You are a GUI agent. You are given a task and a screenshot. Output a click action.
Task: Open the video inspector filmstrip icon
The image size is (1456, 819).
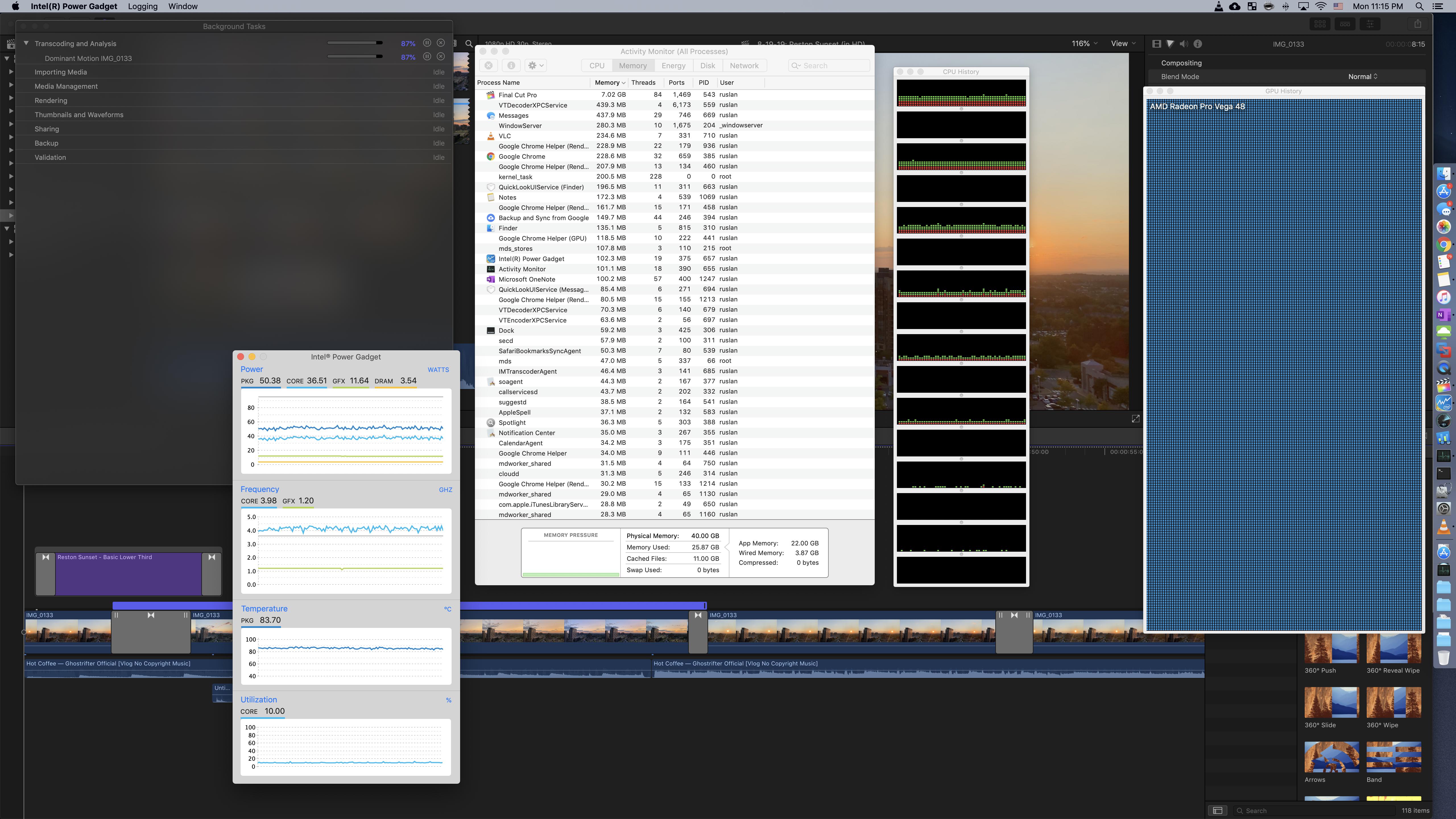click(1157, 44)
